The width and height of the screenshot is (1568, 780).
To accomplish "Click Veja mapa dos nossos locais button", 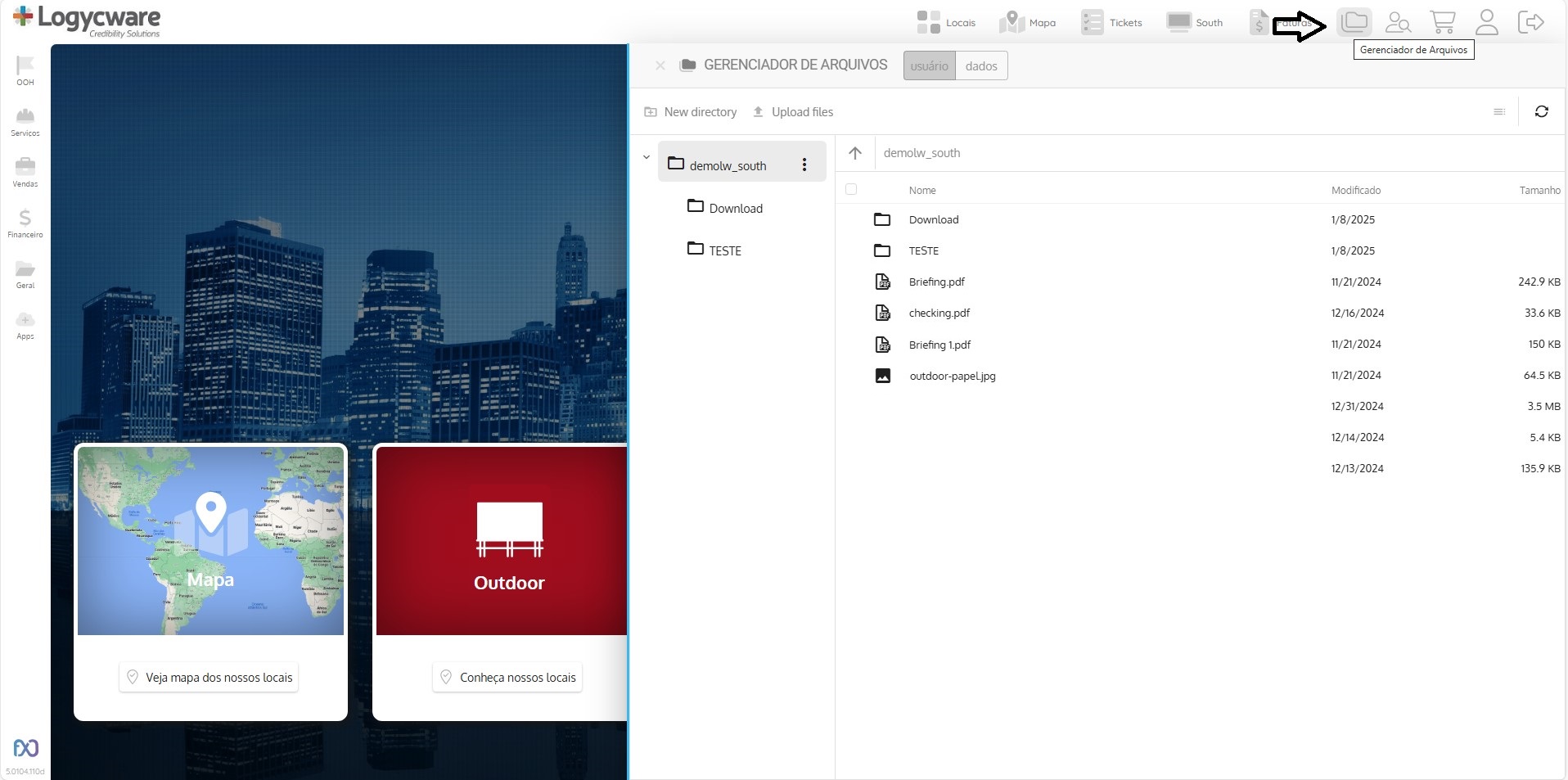I will click(x=209, y=677).
